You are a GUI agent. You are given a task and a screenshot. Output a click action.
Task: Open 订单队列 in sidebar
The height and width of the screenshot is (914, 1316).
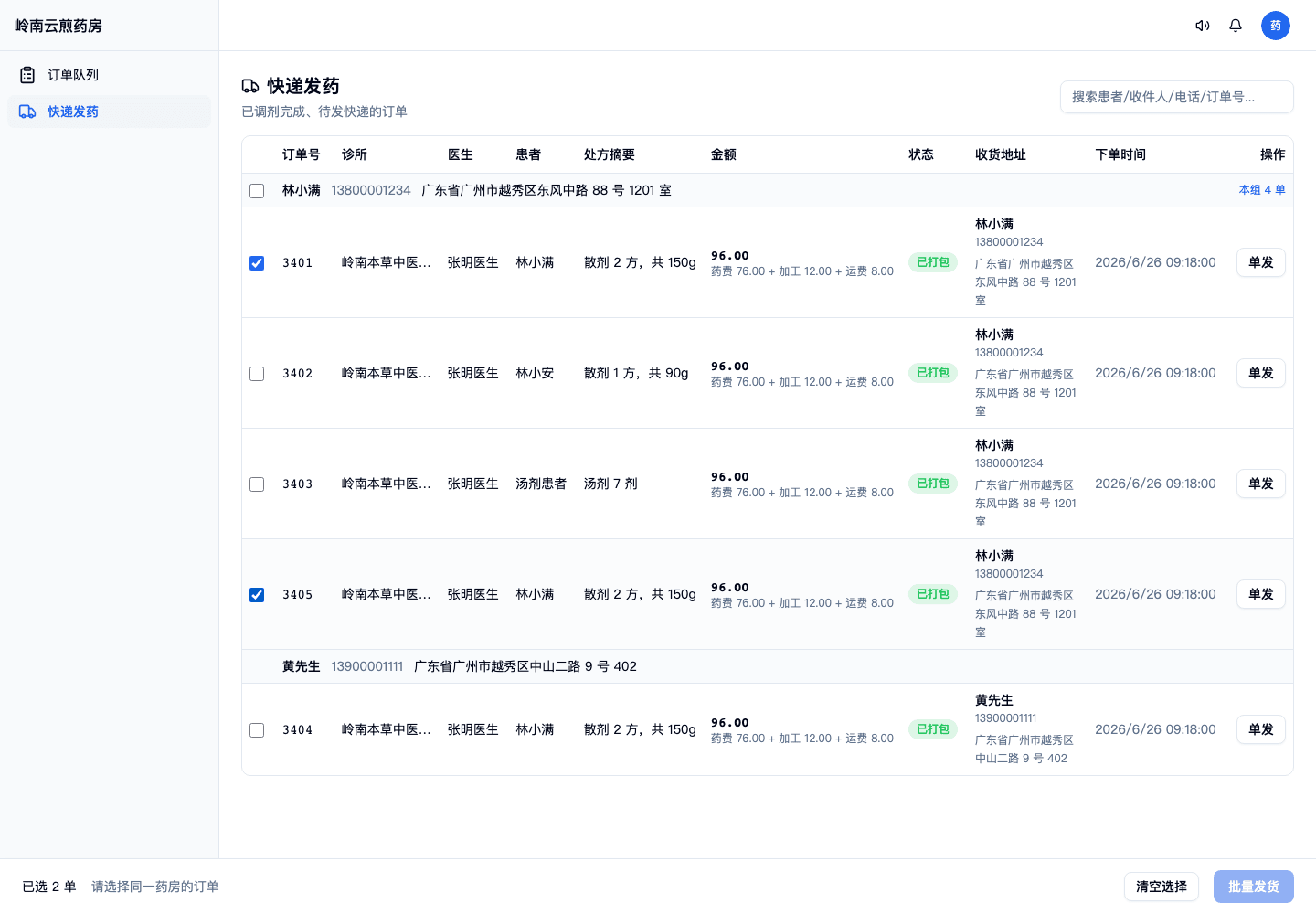point(110,75)
